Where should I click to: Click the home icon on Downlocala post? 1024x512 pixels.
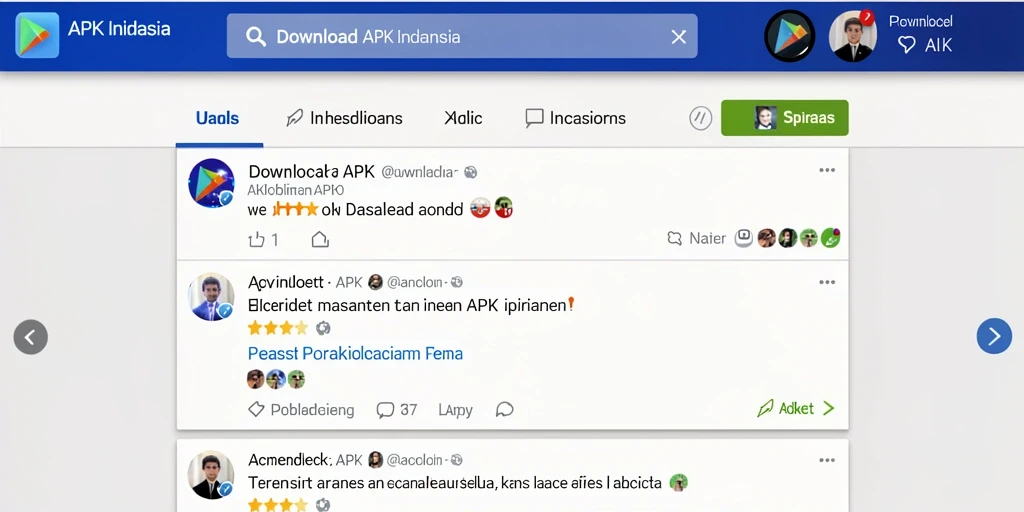tap(320, 240)
